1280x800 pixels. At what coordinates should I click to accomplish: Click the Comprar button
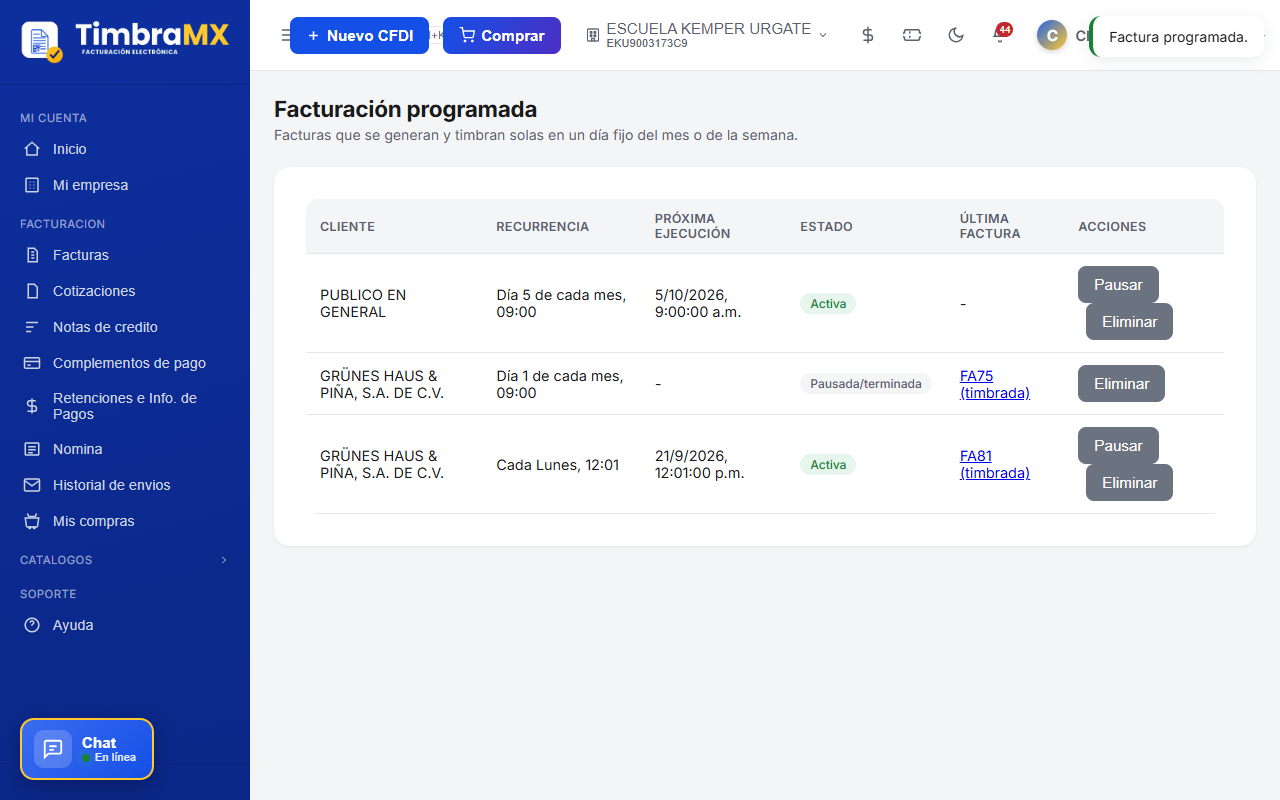(x=502, y=35)
